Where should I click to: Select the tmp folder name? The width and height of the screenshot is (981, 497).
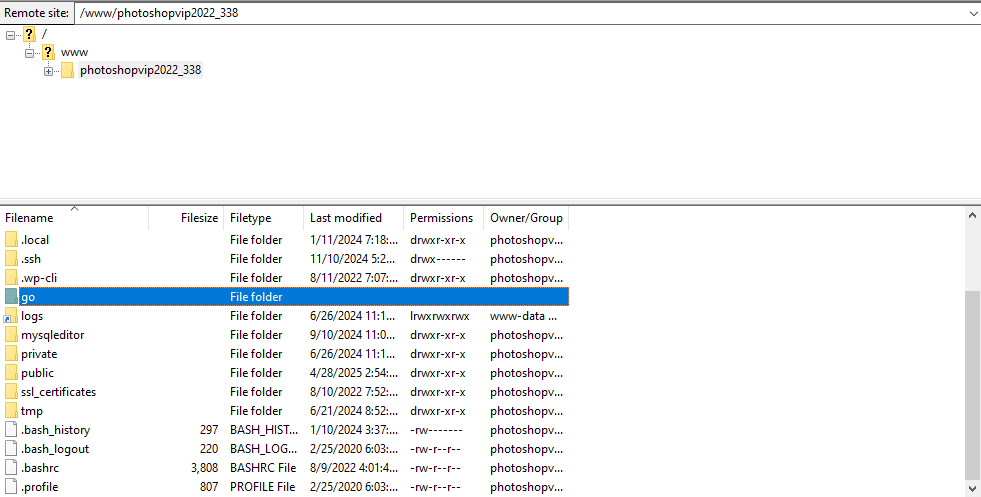point(32,411)
